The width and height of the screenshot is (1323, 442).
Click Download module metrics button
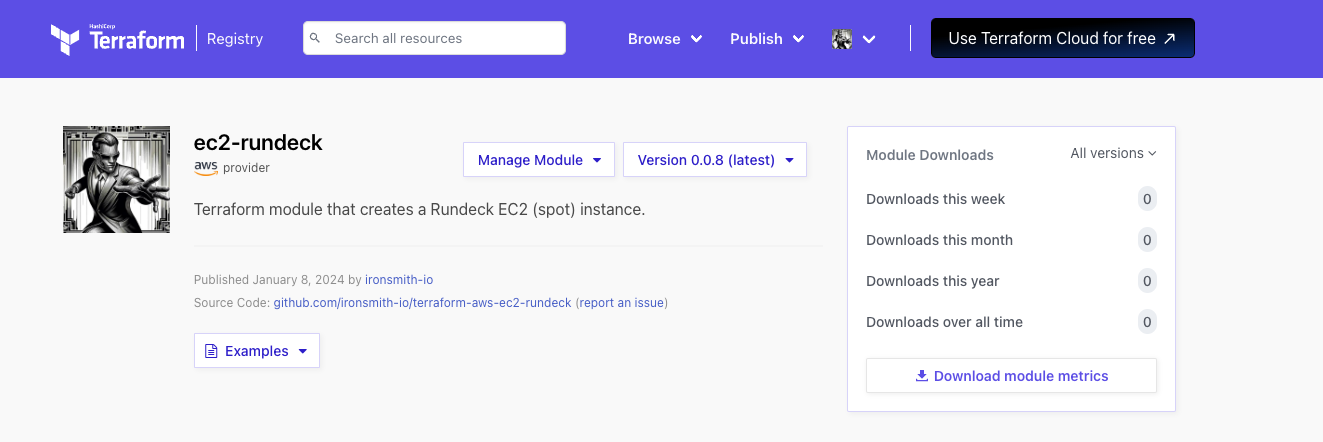pos(1011,376)
